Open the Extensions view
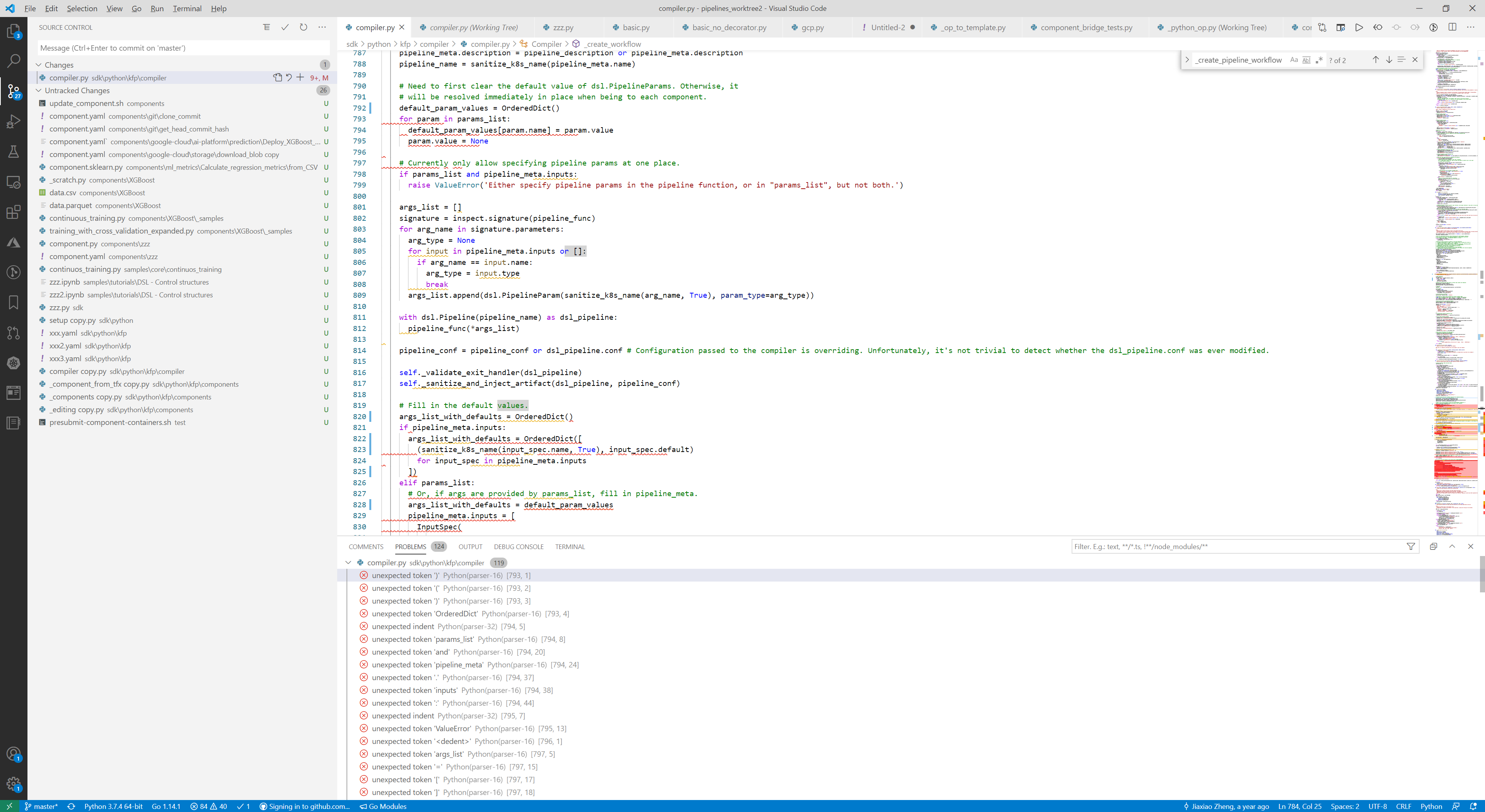1485x812 pixels. (13, 212)
